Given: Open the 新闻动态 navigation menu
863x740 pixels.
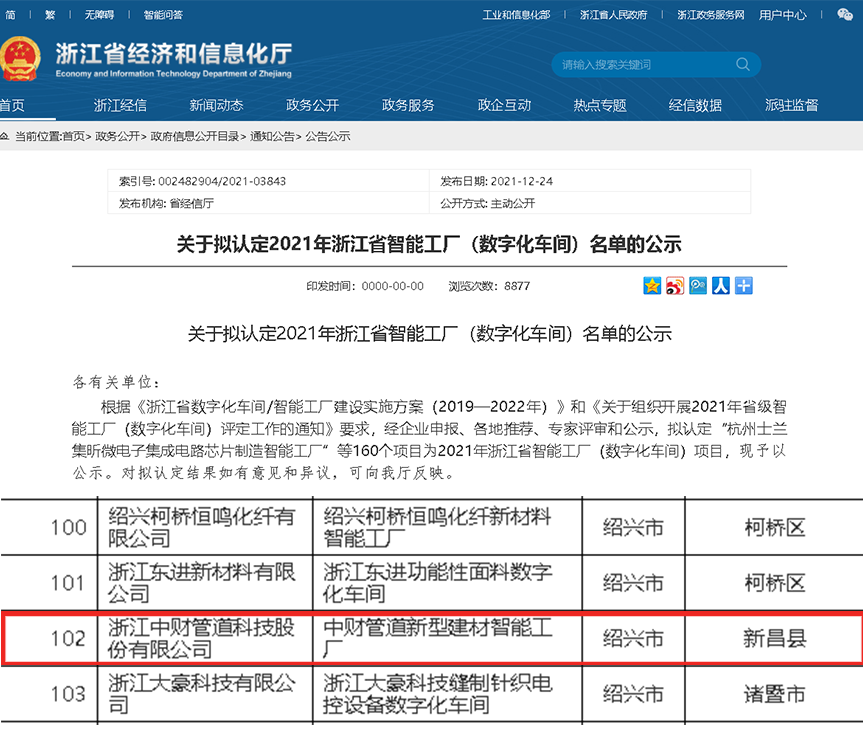Looking at the screenshot, I should pyautogui.click(x=216, y=105).
